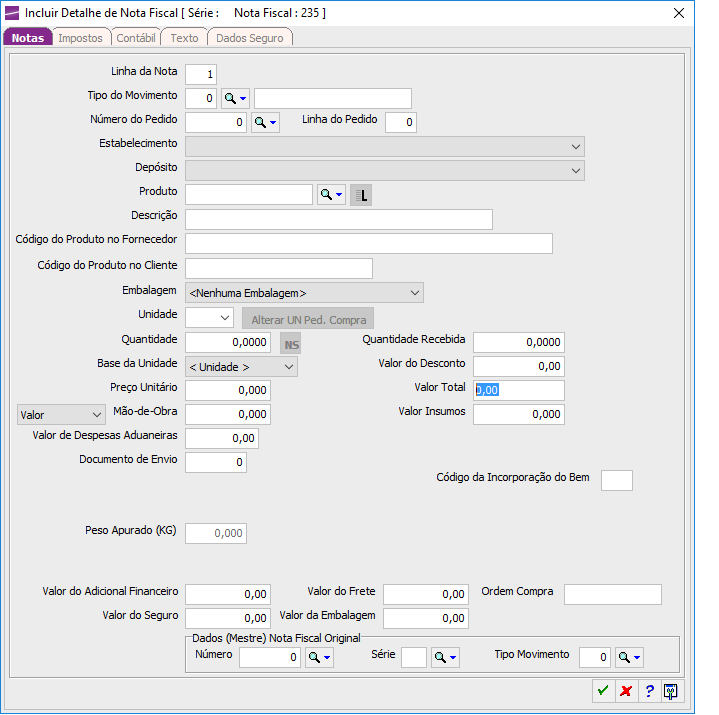Confirm with the green checkmark icon
Image resolution: width=719 pixels, height=715 pixels.
pos(603,691)
